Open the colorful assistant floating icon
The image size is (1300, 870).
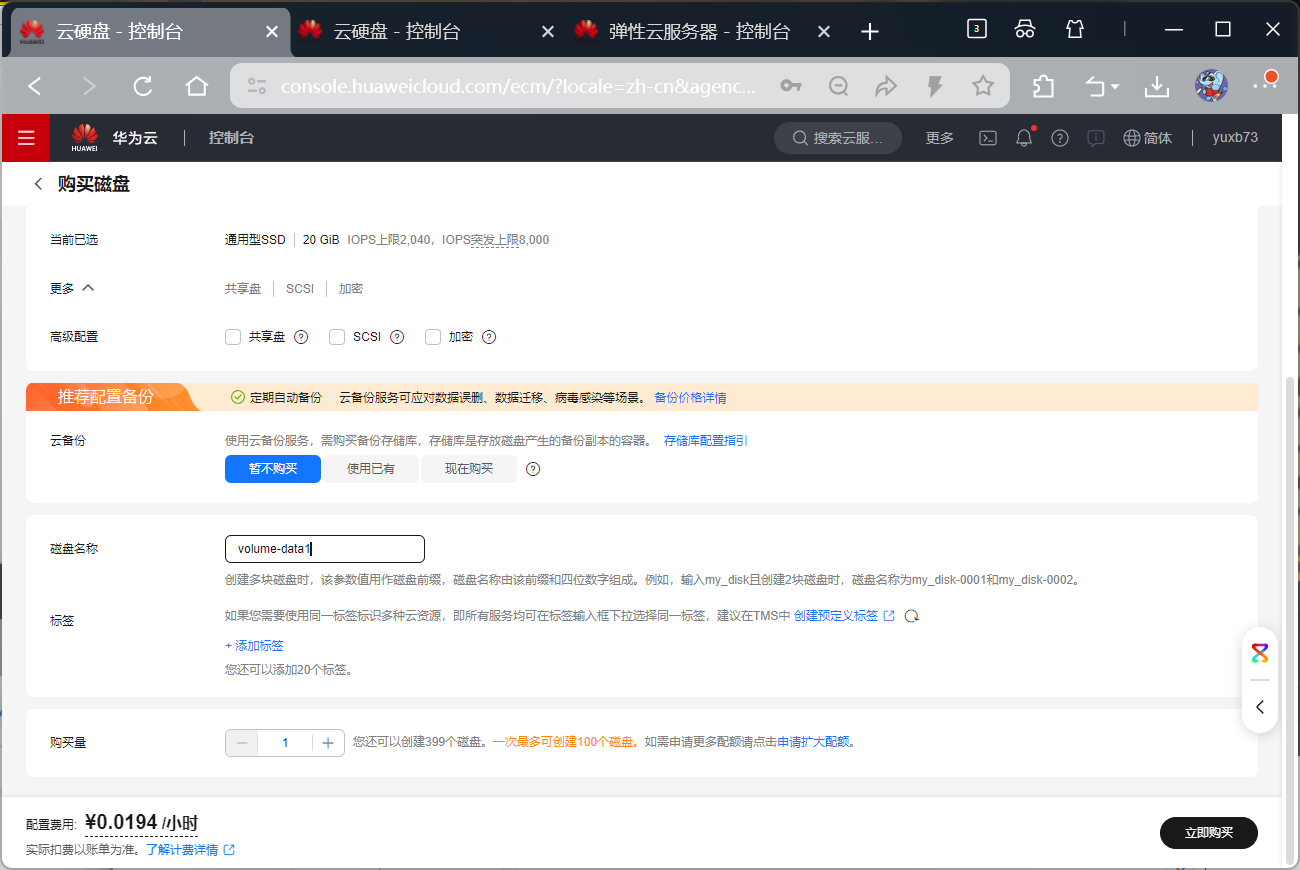coord(1260,653)
